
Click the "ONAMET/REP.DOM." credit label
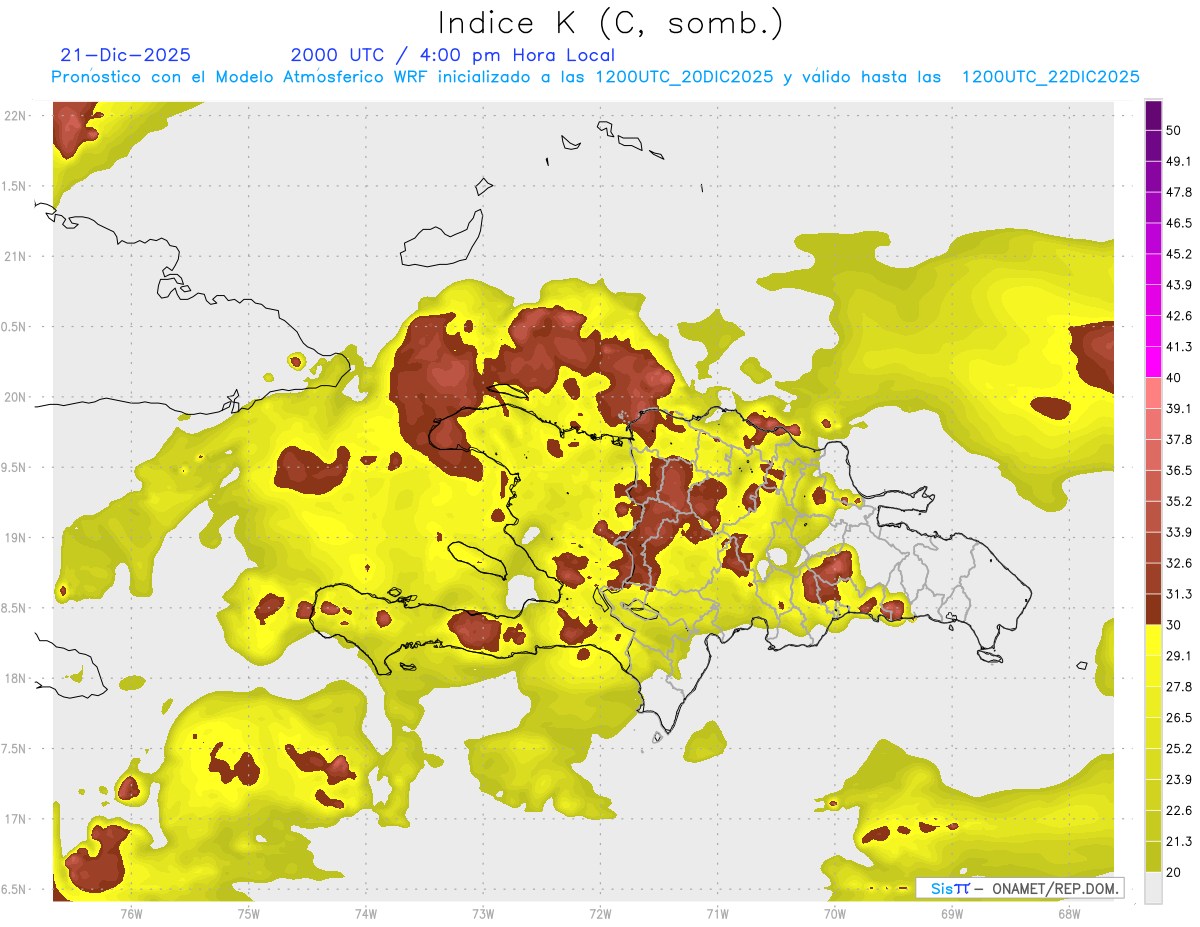pos(1054,888)
